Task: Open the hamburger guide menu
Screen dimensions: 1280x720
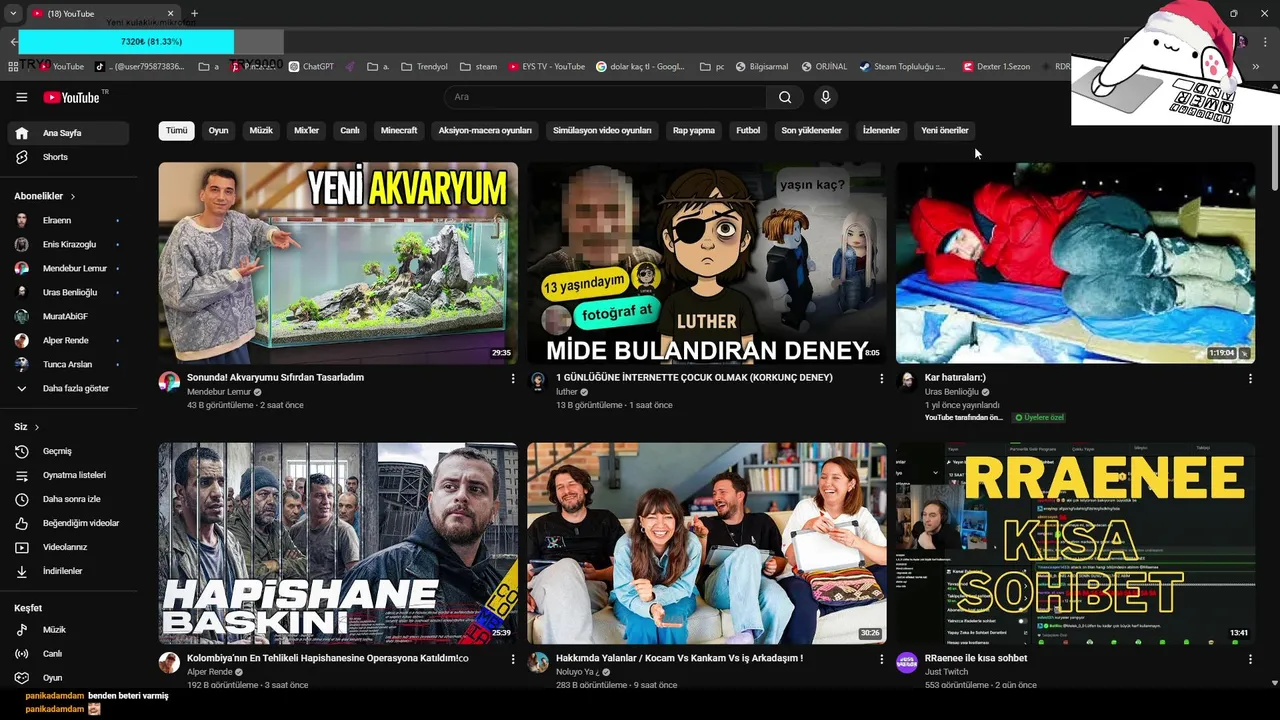Action: tap(21, 97)
